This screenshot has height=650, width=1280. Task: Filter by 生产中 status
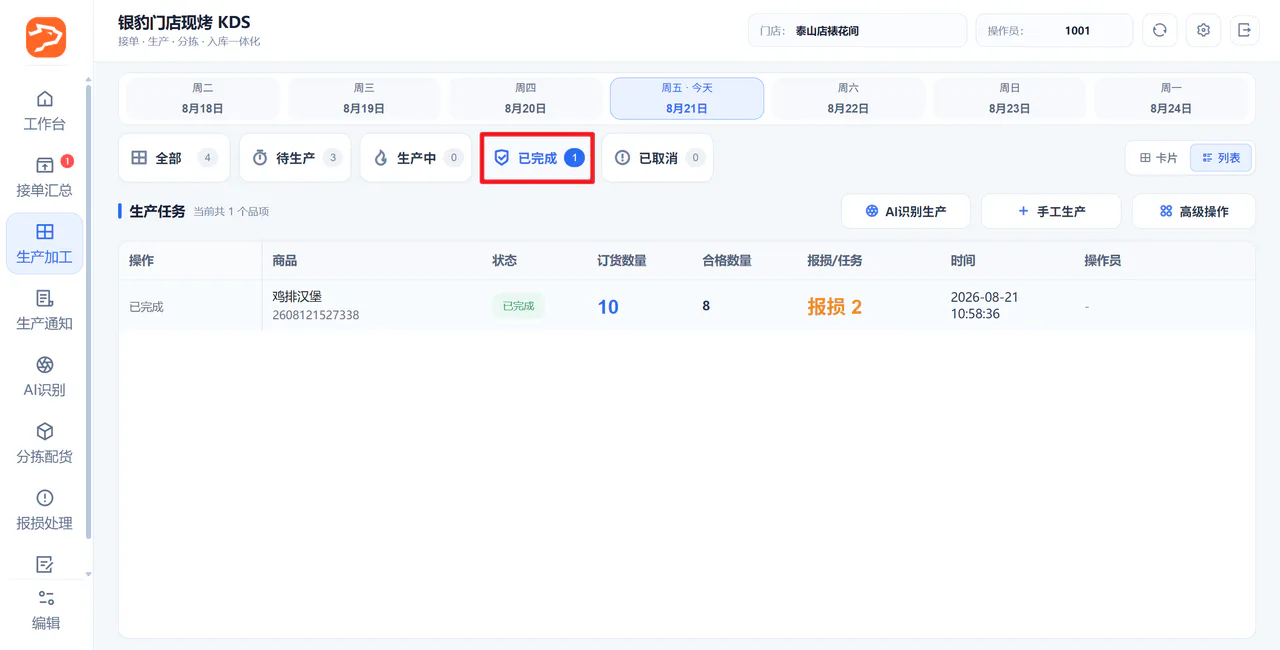416,158
